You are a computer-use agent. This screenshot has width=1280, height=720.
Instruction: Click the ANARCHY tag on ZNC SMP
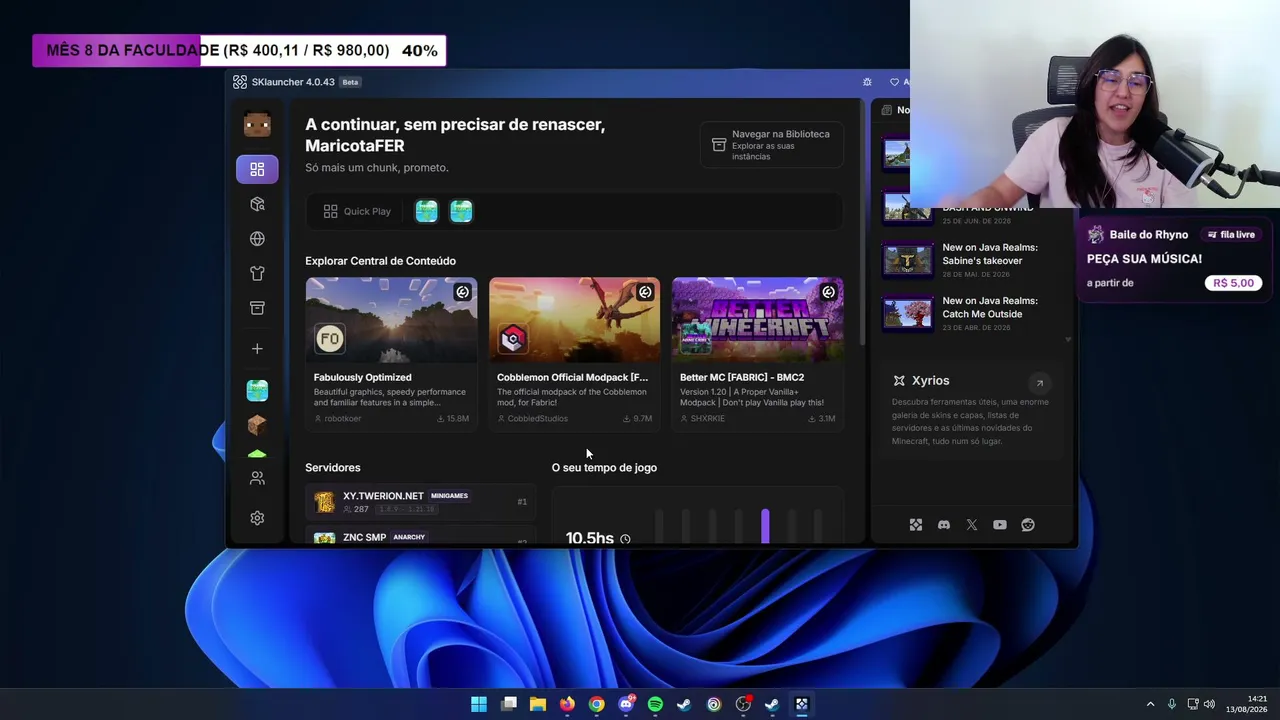(409, 537)
